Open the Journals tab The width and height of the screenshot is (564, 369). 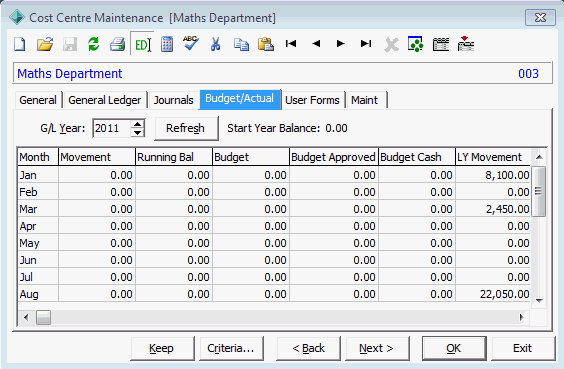click(173, 100)
